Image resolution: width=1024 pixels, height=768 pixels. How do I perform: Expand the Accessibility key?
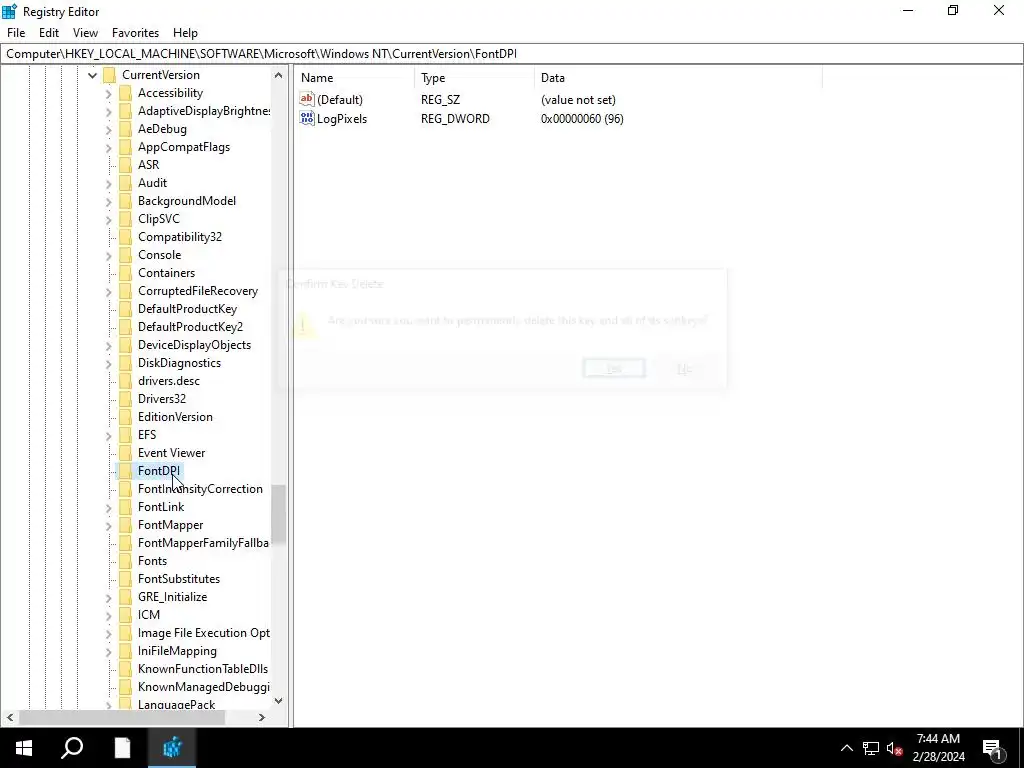coord(108,93)
